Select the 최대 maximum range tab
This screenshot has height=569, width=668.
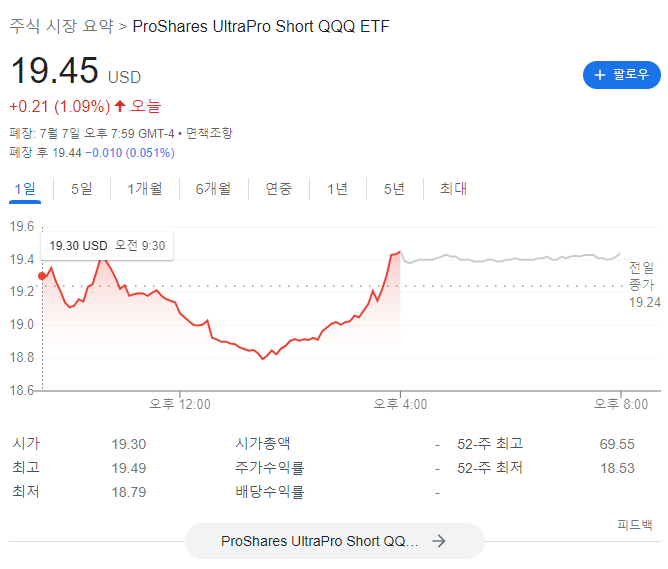click(453, 189)
